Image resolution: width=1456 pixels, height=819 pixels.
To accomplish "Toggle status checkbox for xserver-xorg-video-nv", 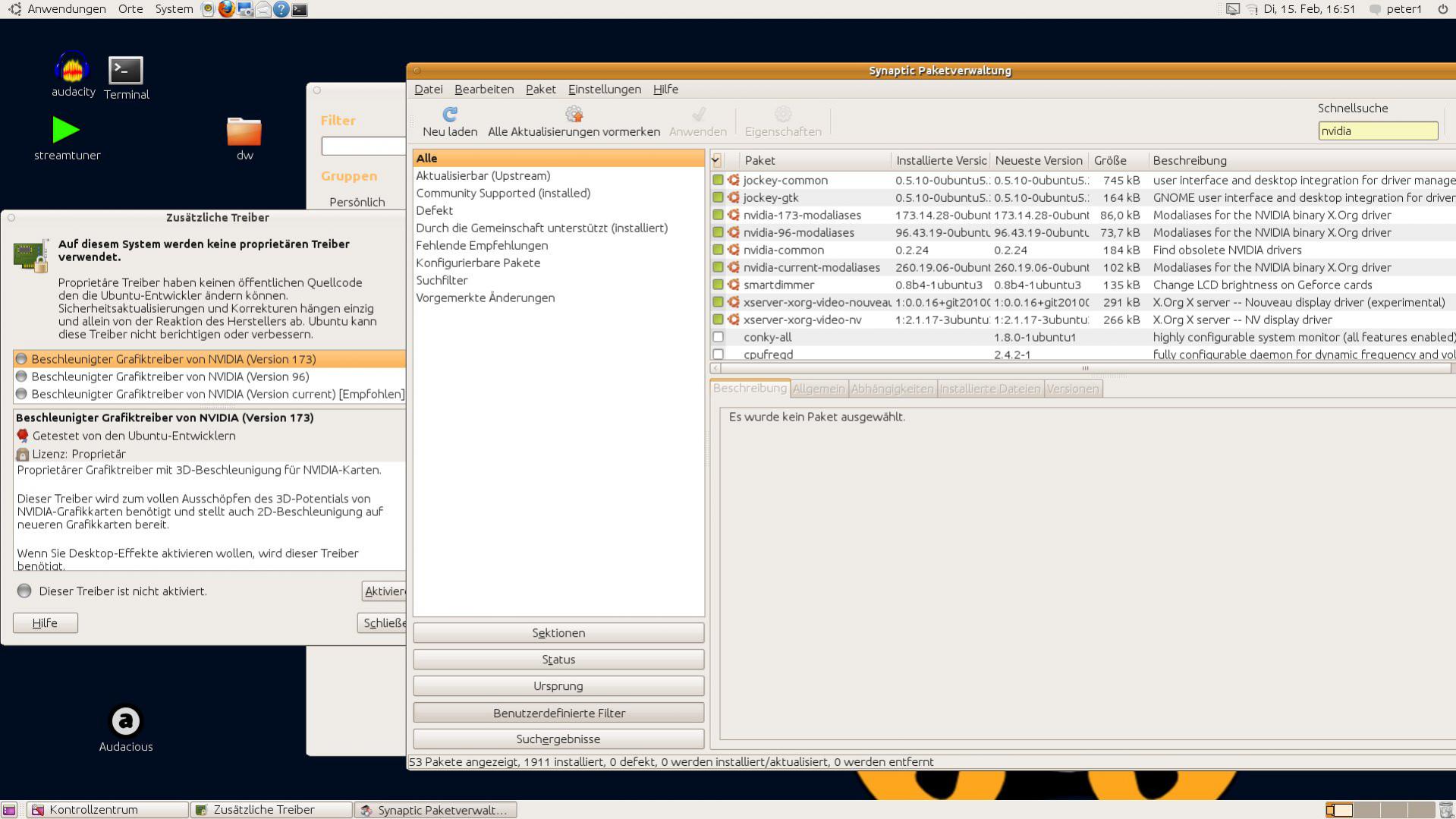I will tap(718, 320).
